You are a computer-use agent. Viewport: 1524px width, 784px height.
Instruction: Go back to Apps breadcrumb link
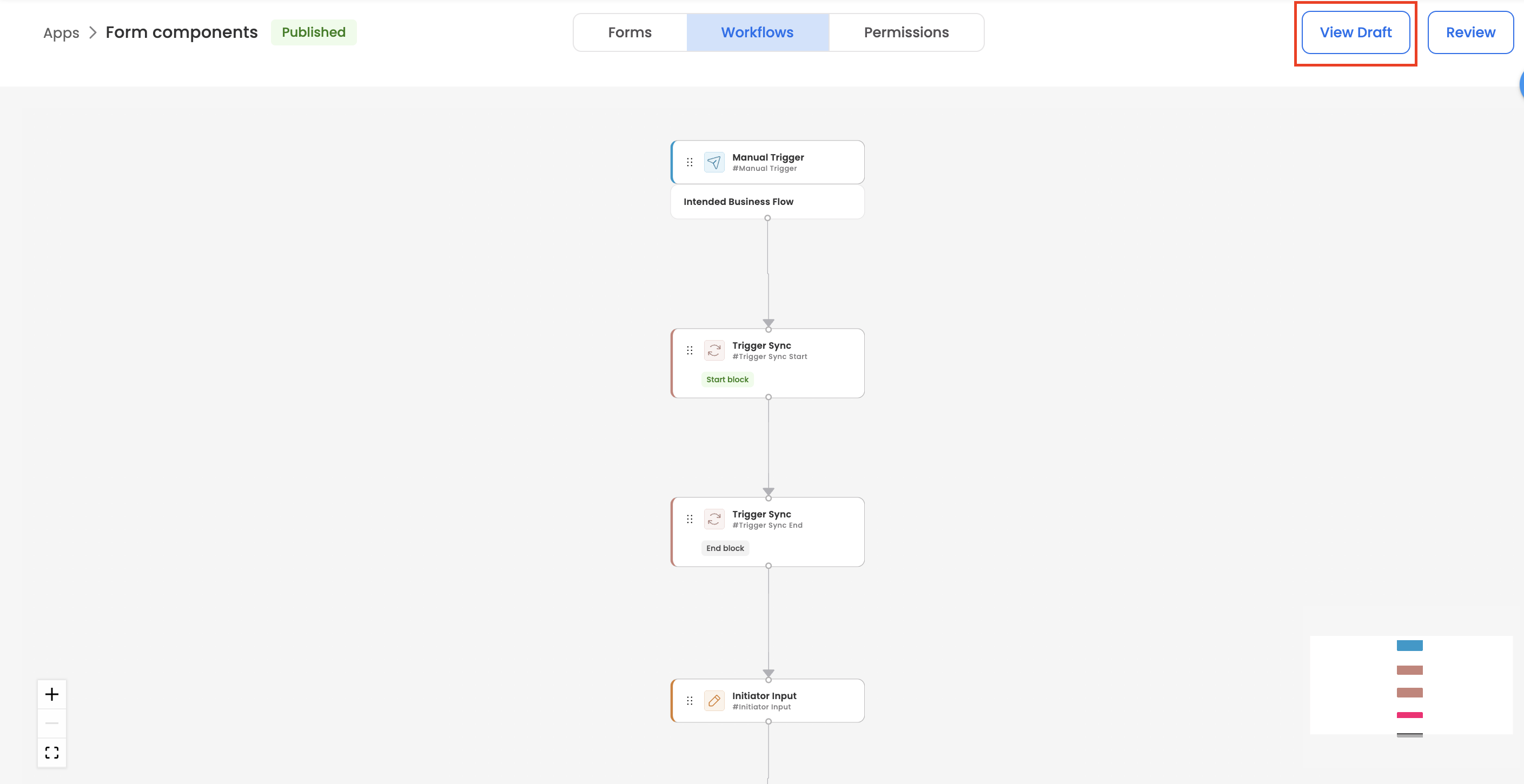(61, 33)
